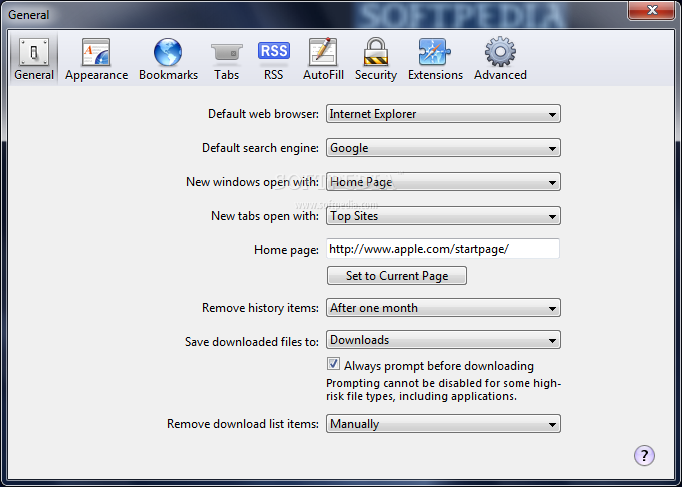
Task: Close the General preferences window
Action: 651,10
